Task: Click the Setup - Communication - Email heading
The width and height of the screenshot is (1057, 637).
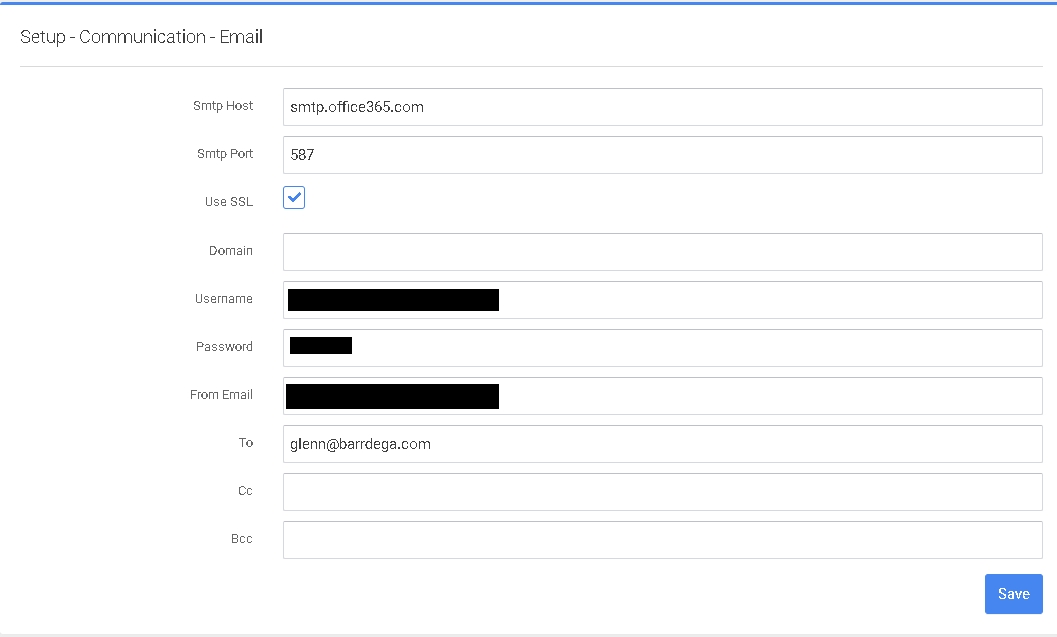Action: pos(141,37)
